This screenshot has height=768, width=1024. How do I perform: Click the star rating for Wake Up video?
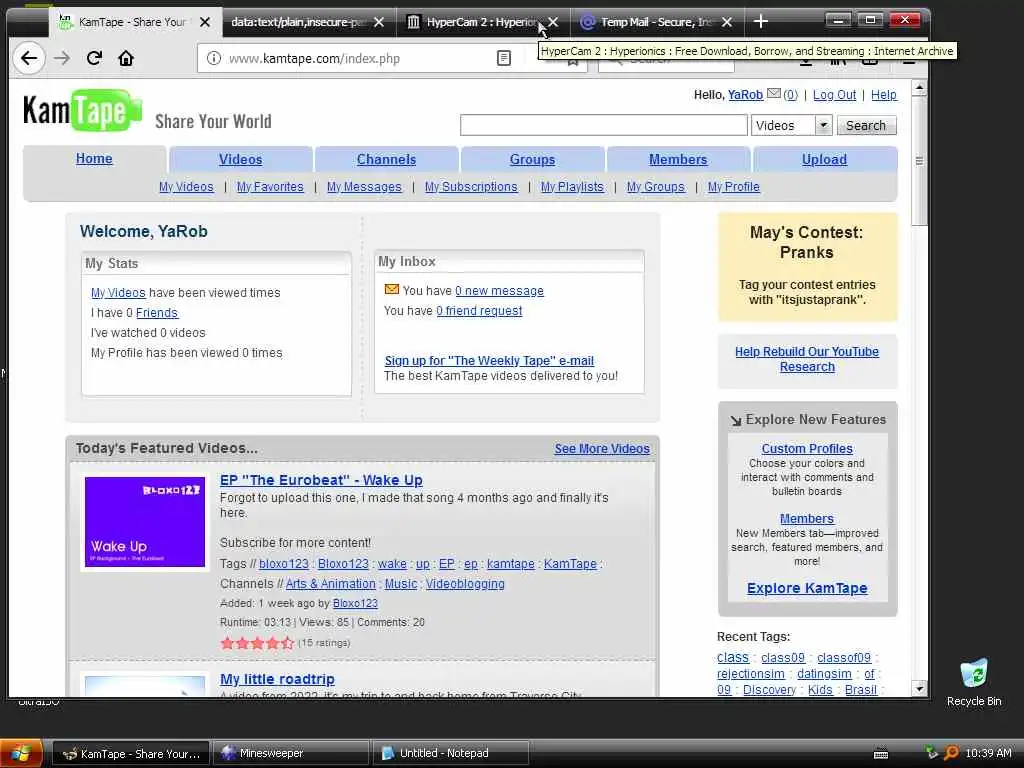257,643
